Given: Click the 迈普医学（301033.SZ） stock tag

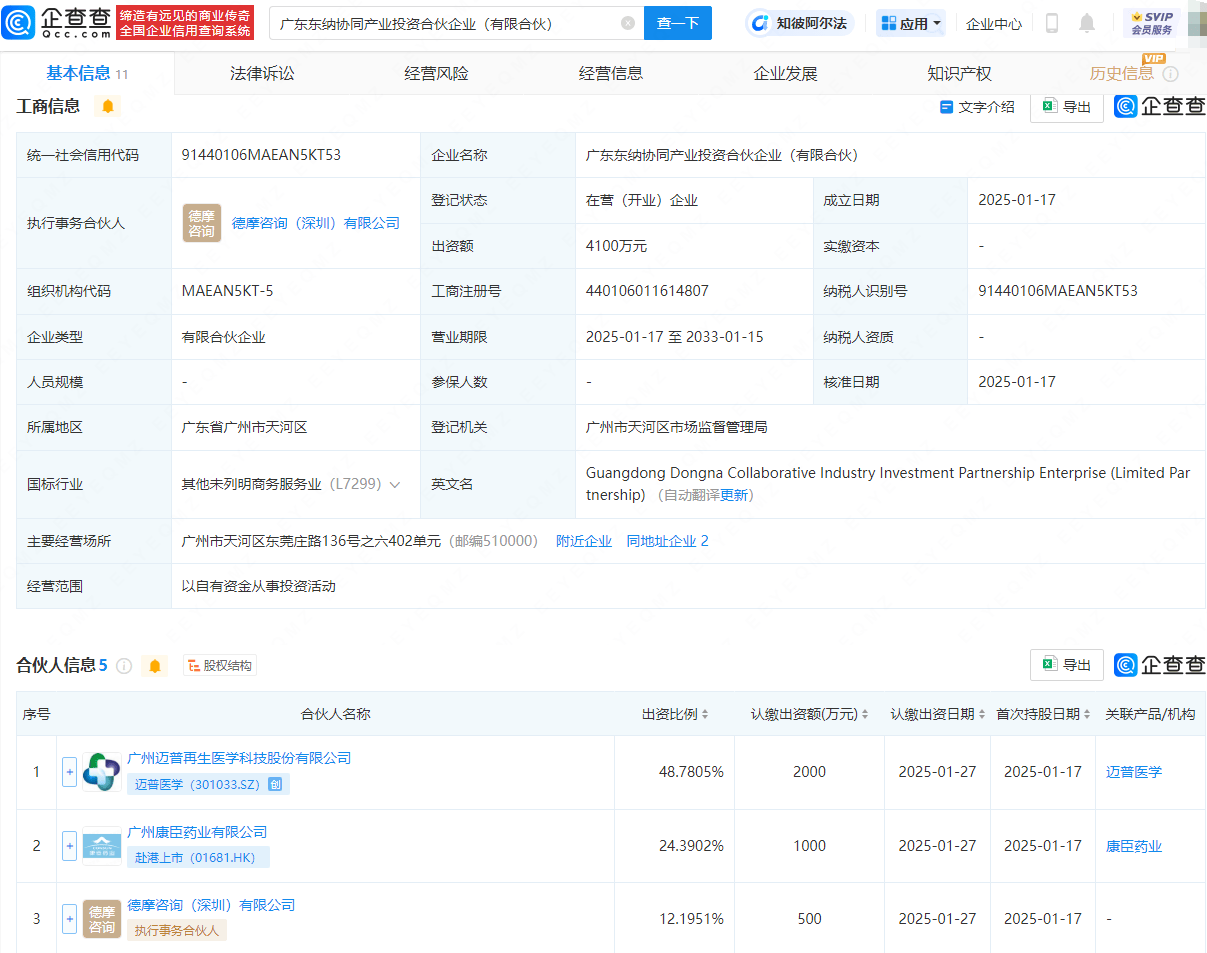Looking at the screenshot, I should click(208, 784).
